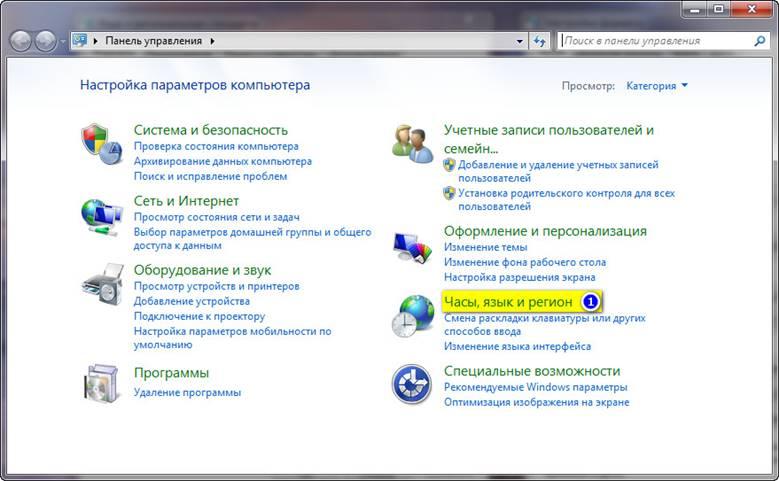Open Настройка параметров мобильности по умолчанию

(x=233, y=337)
